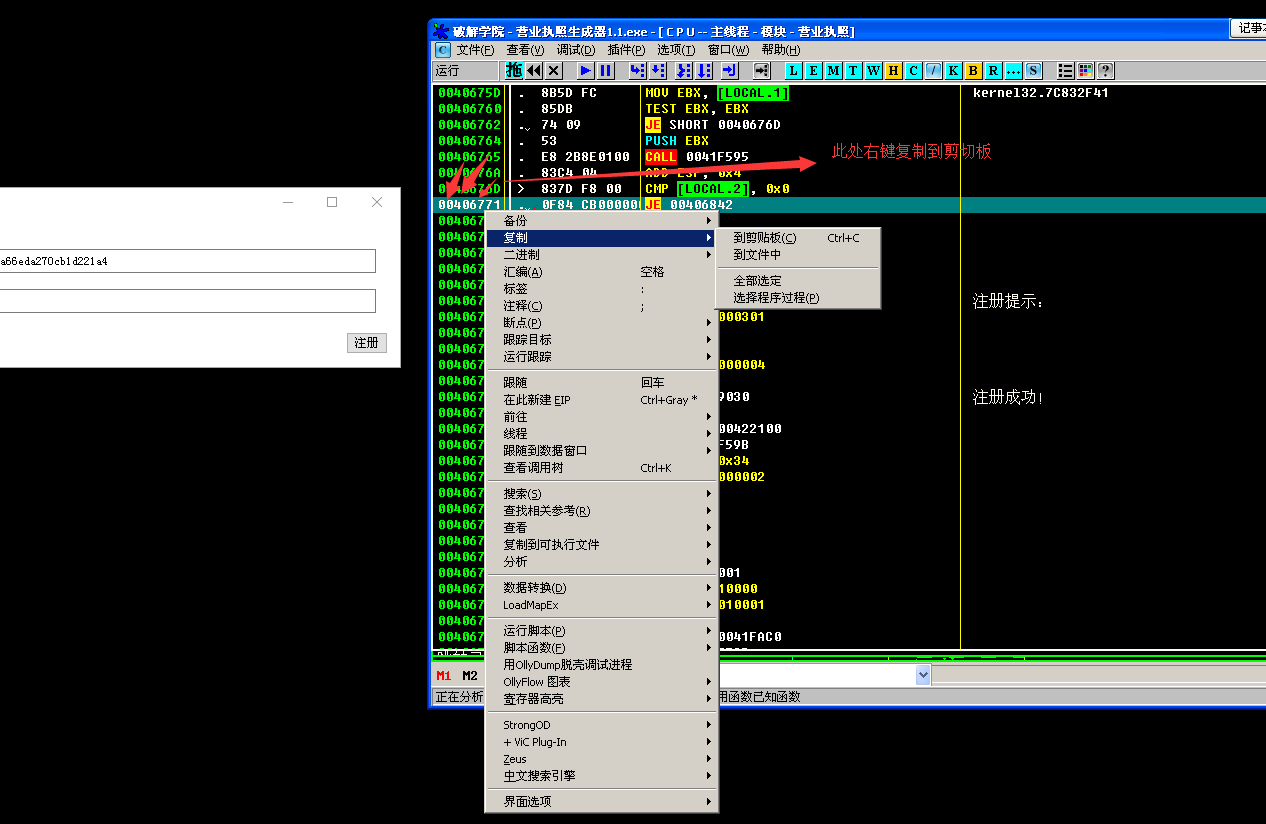Screen dimensions: 1266x824
Task: Open the 查看(V) menu
Action: (525, 50)
